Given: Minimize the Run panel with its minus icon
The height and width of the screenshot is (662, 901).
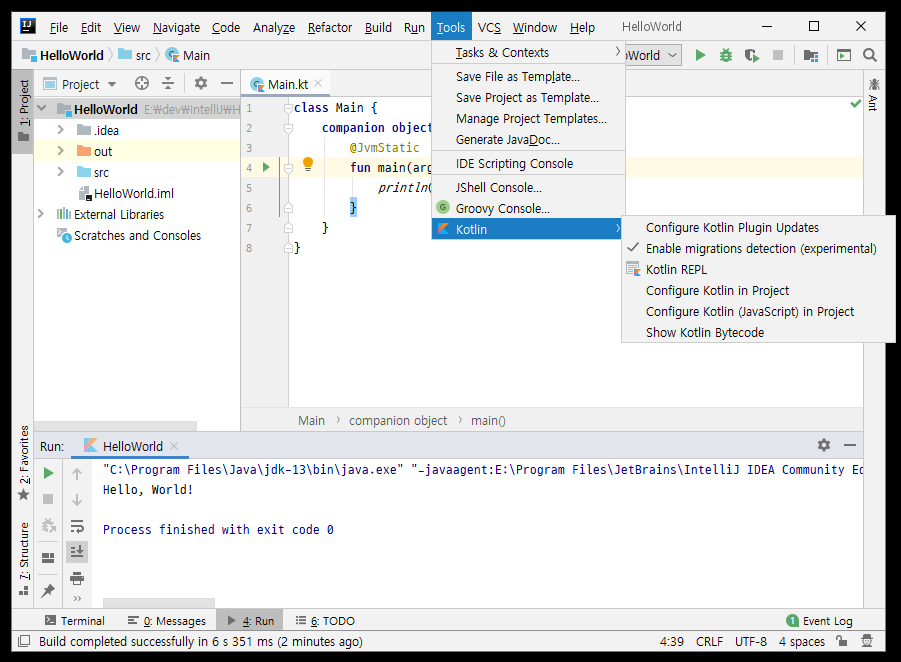Looking at the screenshot, I should click(850, 445).
